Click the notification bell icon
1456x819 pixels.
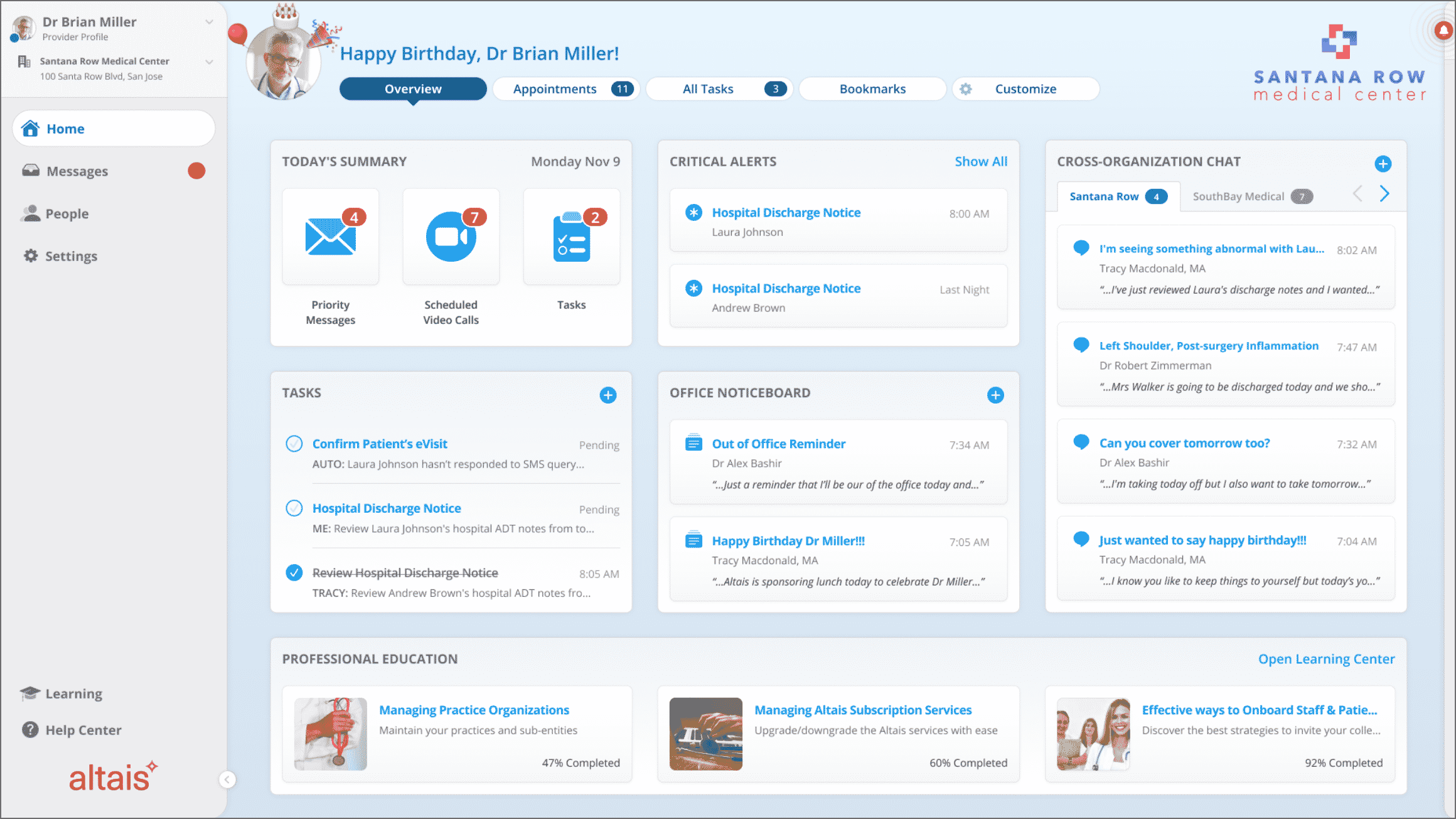[1443, 30]
